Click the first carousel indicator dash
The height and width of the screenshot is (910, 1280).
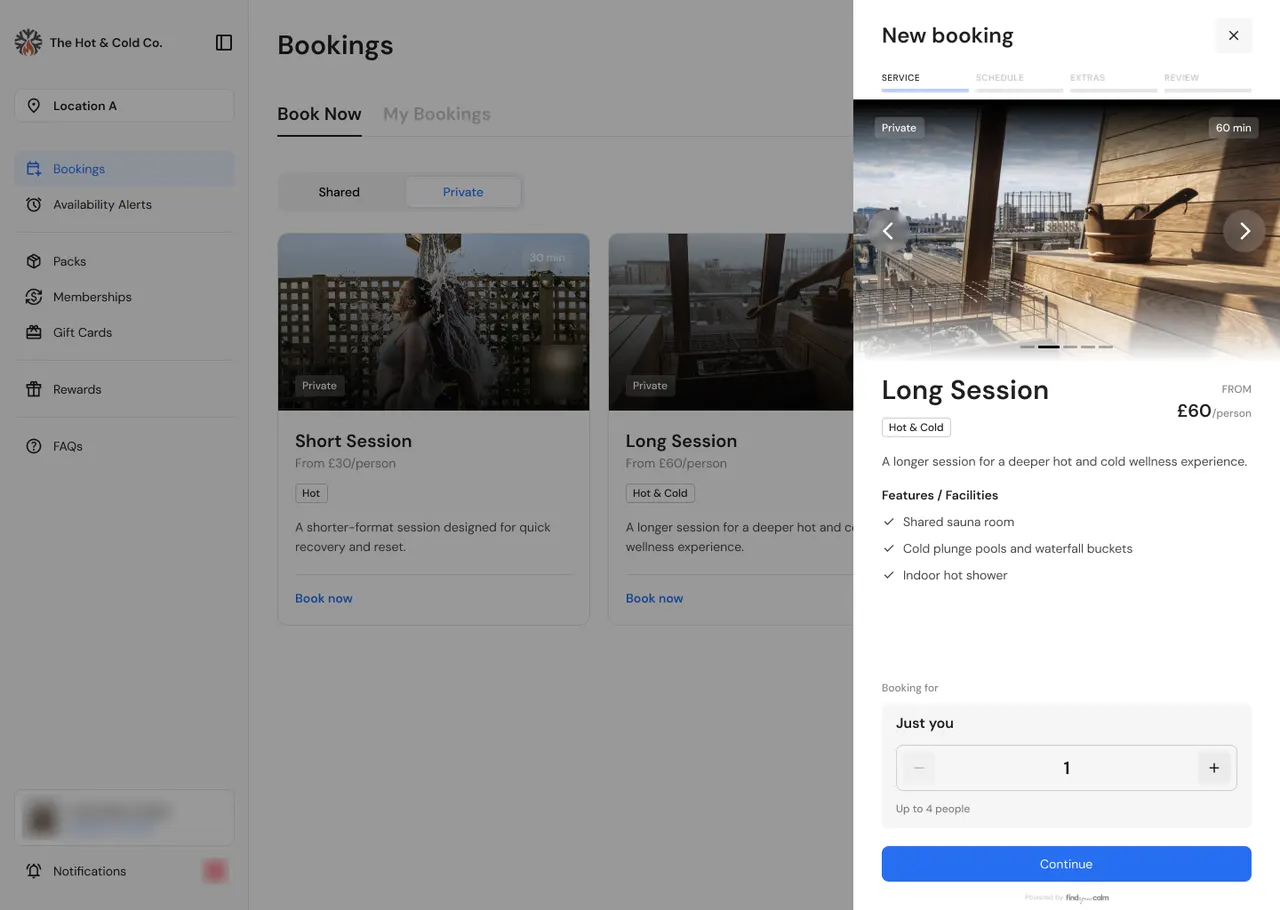tap(1027, 347)
